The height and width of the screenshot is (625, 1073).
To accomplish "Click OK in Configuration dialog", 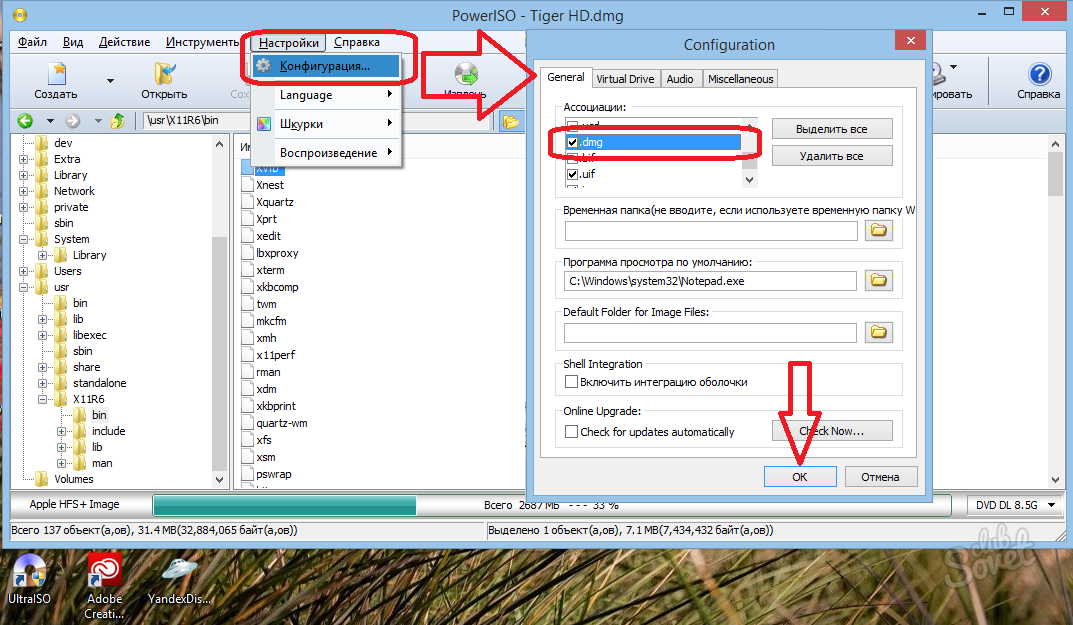I will pyautogui.click(x=800, y=476).
